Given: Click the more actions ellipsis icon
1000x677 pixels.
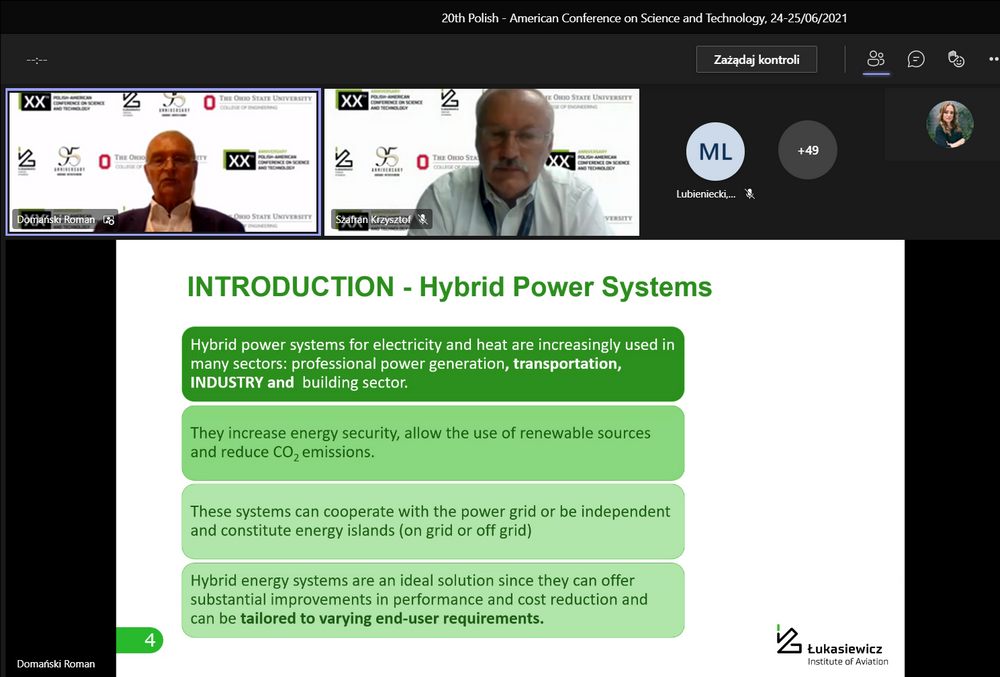Looking at the screenshot, I should pyautogui.click(x=991, y=59).
